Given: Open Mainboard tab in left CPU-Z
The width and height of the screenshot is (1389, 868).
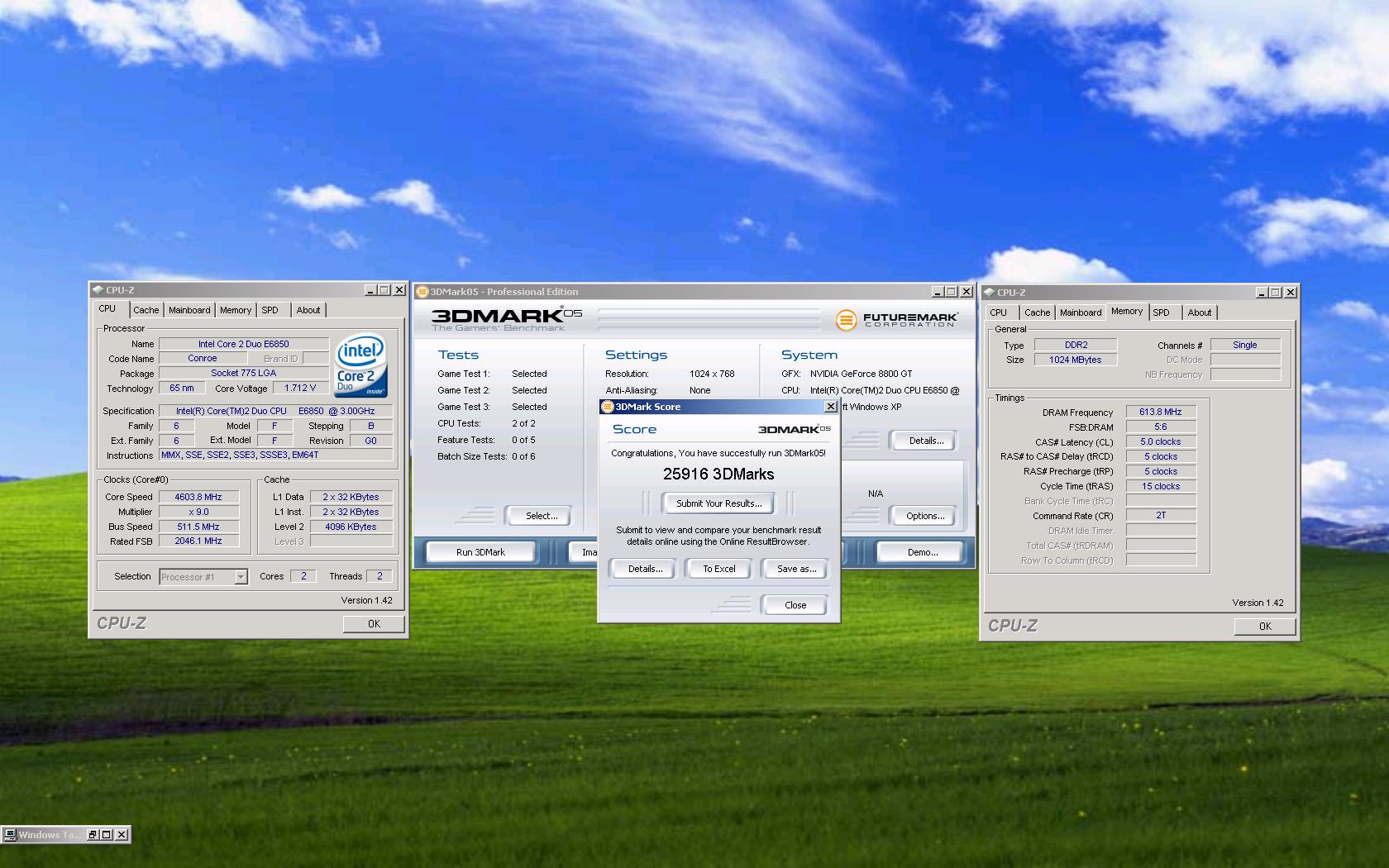Looking at the screenshot, I should pos(189,310).
